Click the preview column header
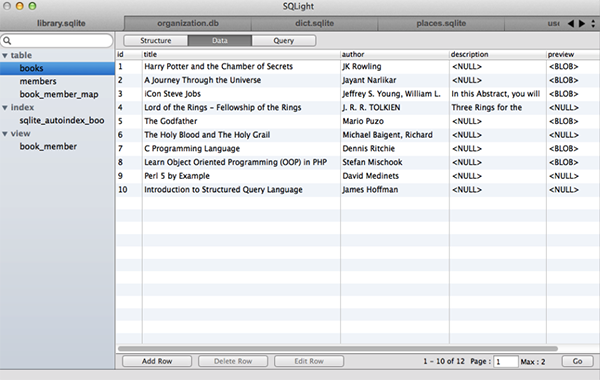 point(573,54)
